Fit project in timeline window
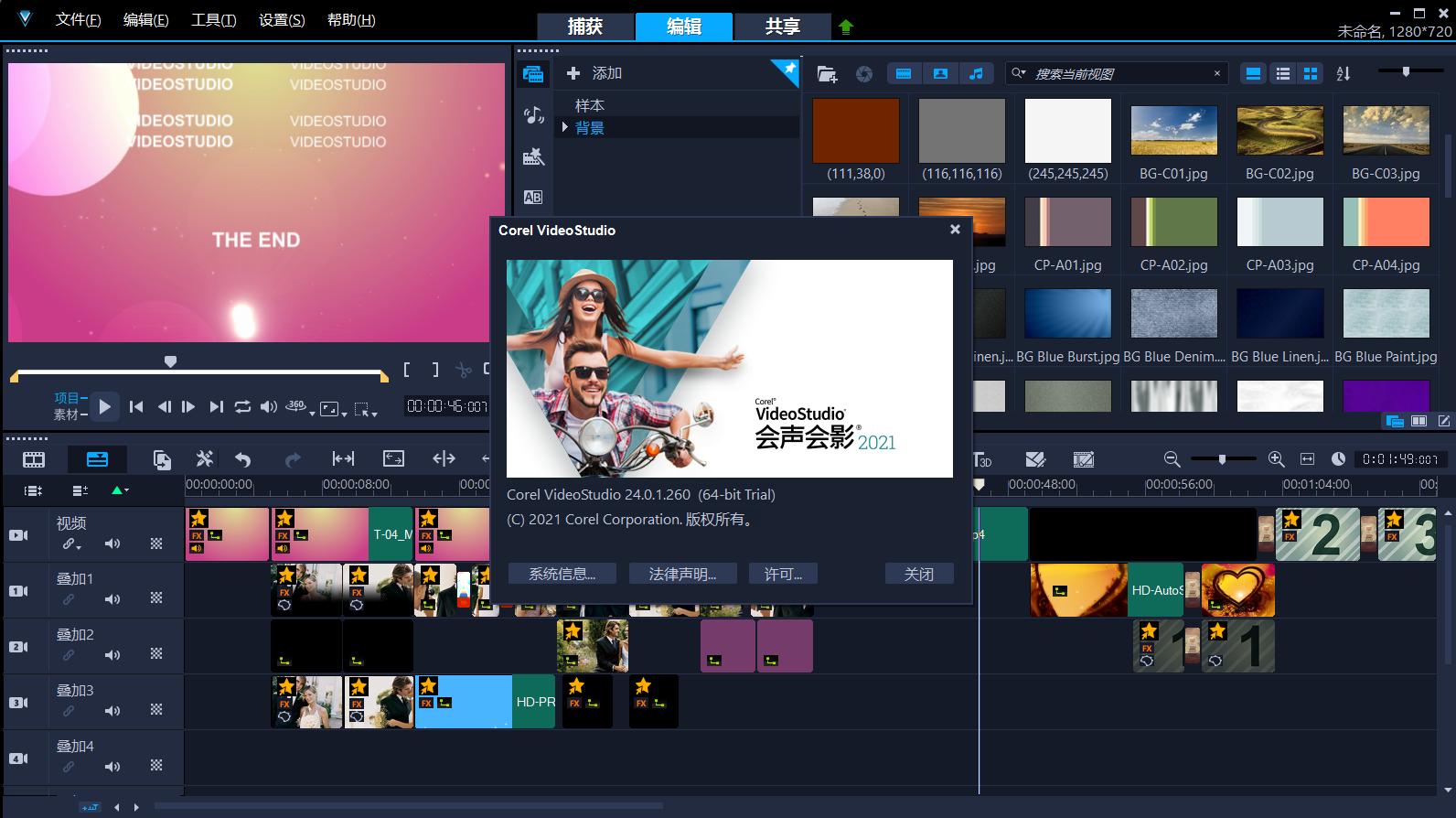1456x818 pixels. click(x=1308, y=459)
